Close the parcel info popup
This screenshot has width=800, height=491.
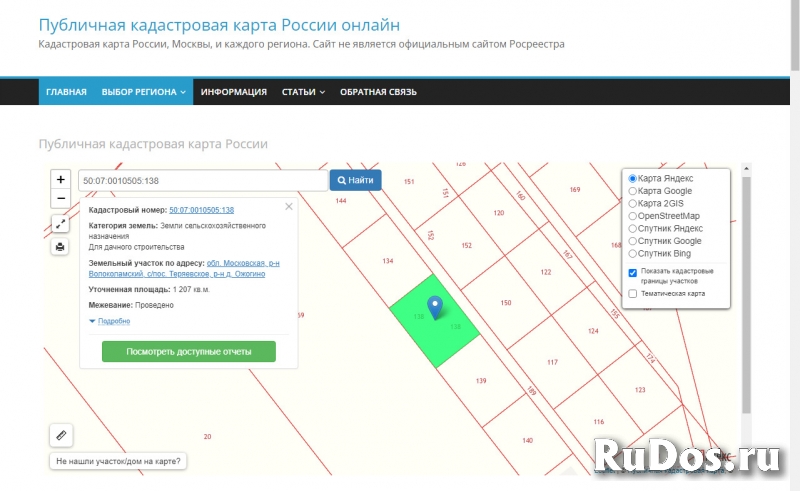(x=289, y=206)
